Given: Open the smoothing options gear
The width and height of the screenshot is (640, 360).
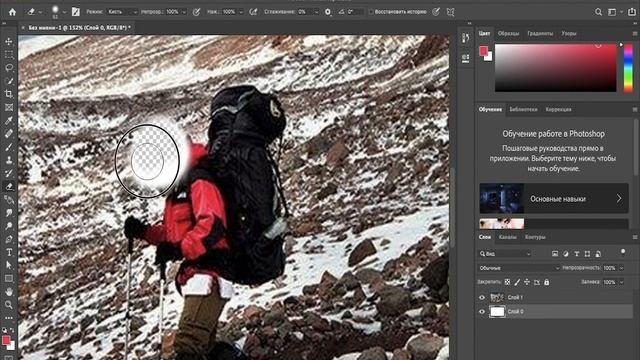Looking at the screenshot, I should [328, 12].
